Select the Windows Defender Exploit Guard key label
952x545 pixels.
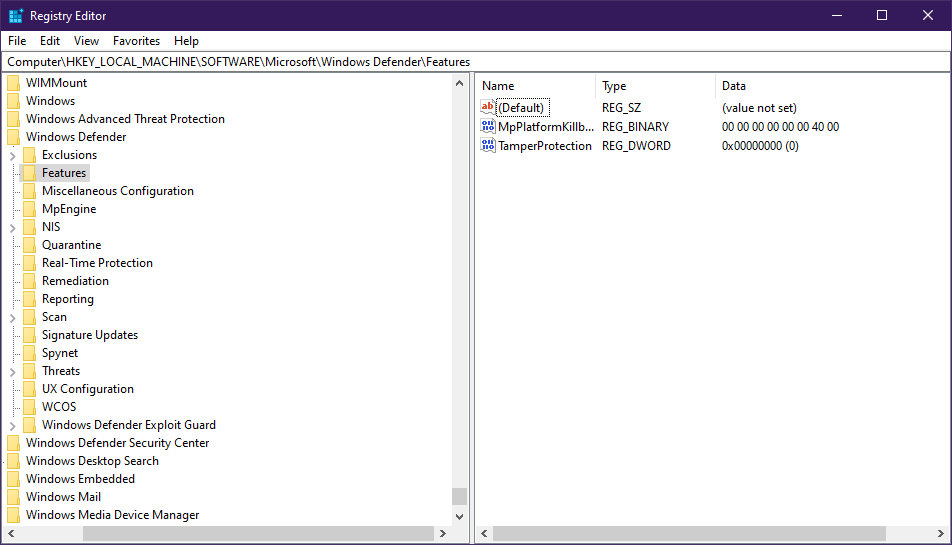(129, 425)
